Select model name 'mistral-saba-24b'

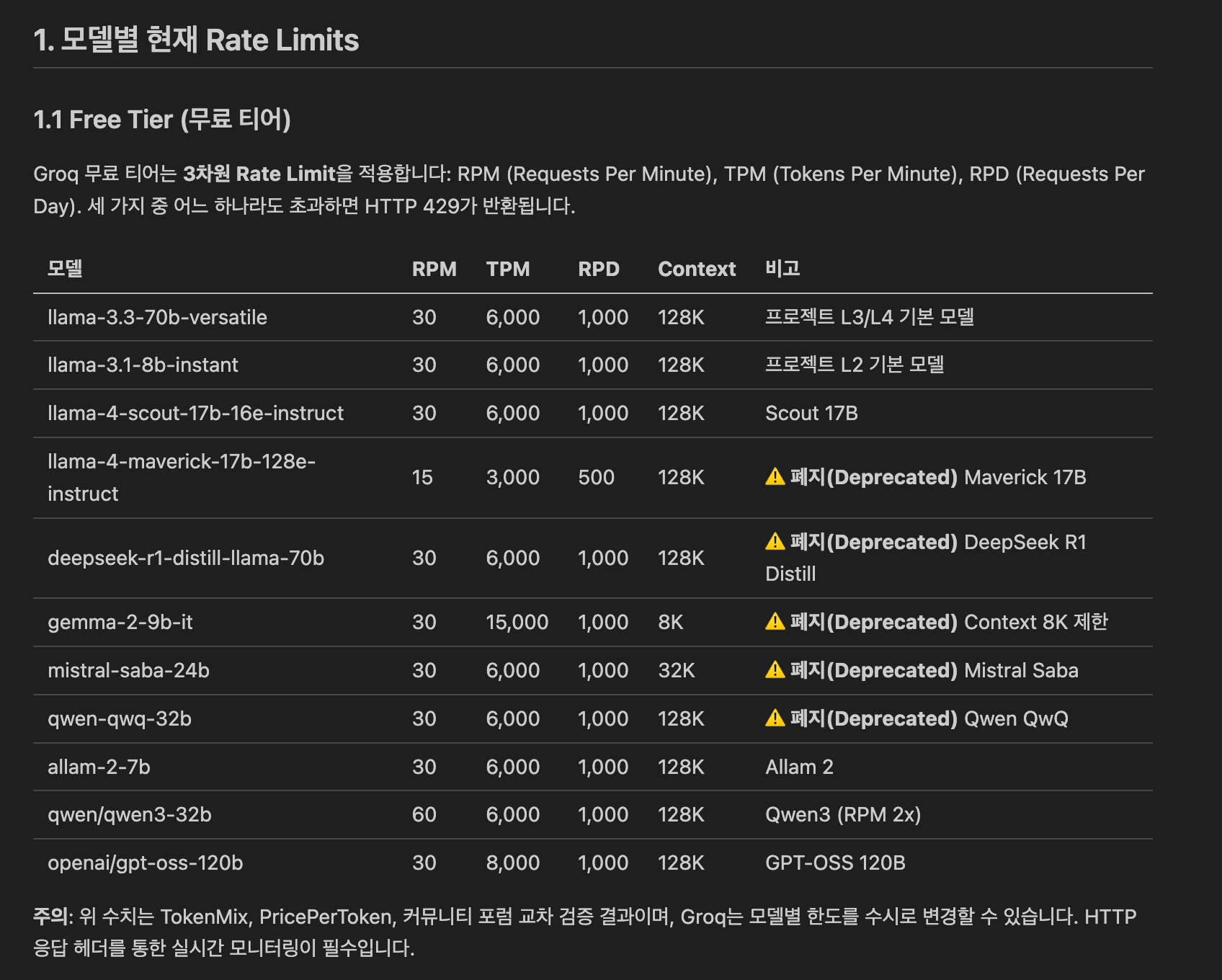[x=128, y=670]
